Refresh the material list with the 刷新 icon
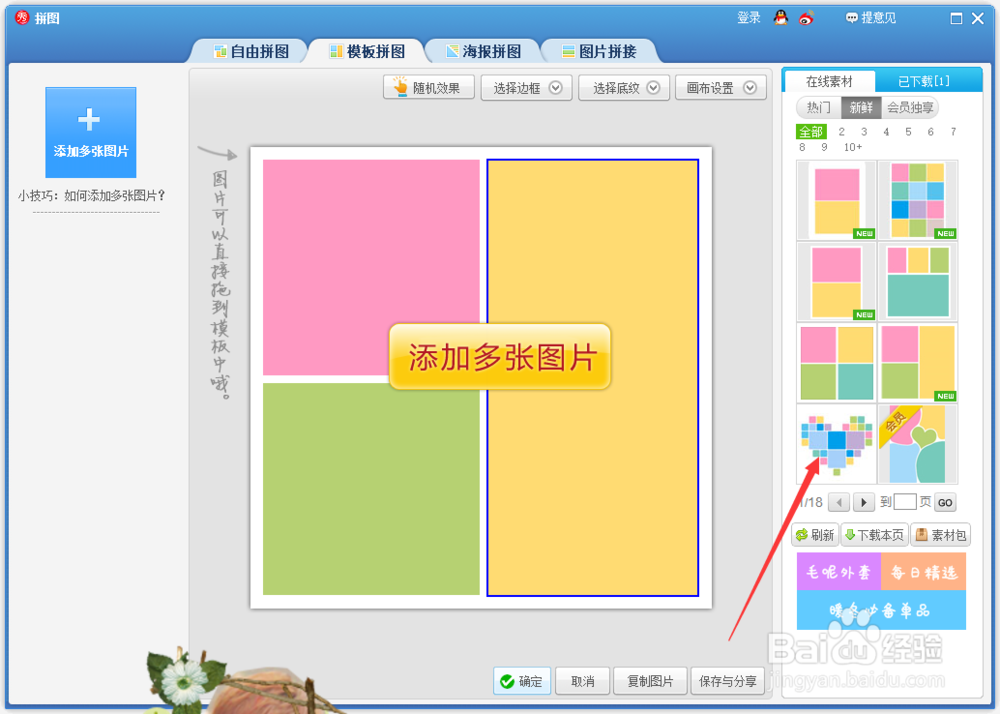This screenshot has height=714, width=1000. (x=815, y=535)
